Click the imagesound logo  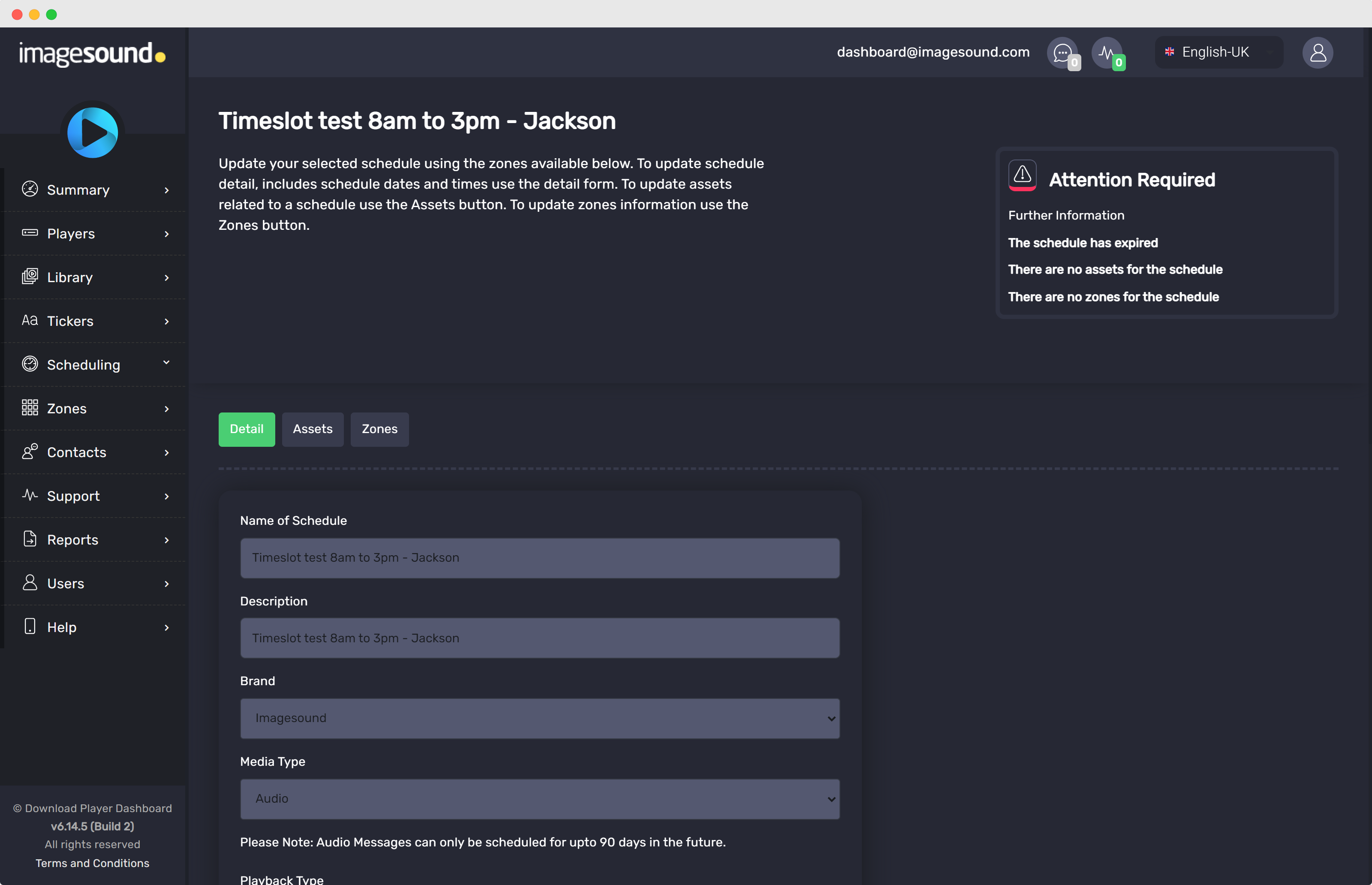click(93, 54)
